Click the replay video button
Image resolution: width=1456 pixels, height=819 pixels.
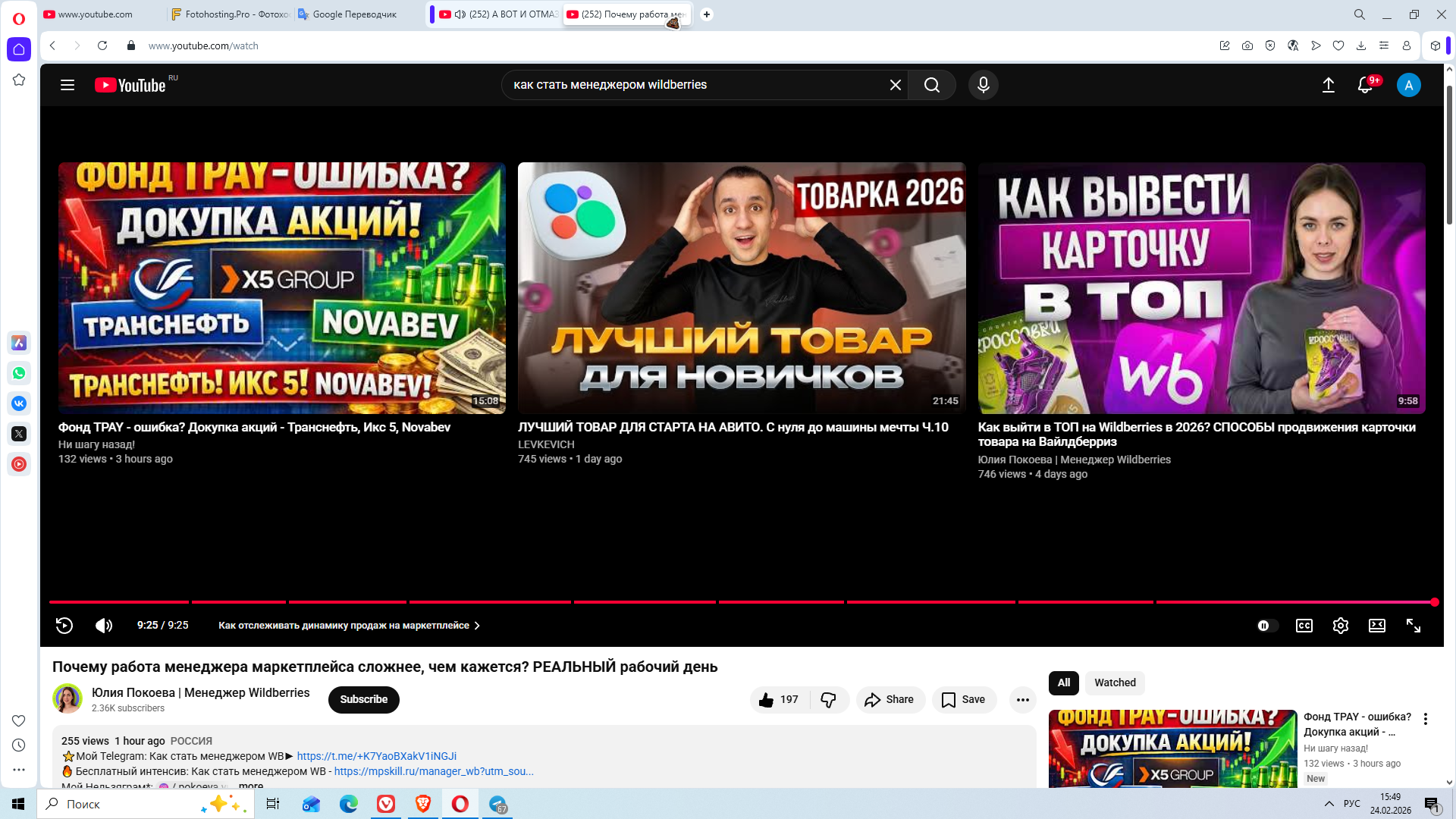(64, 626)
